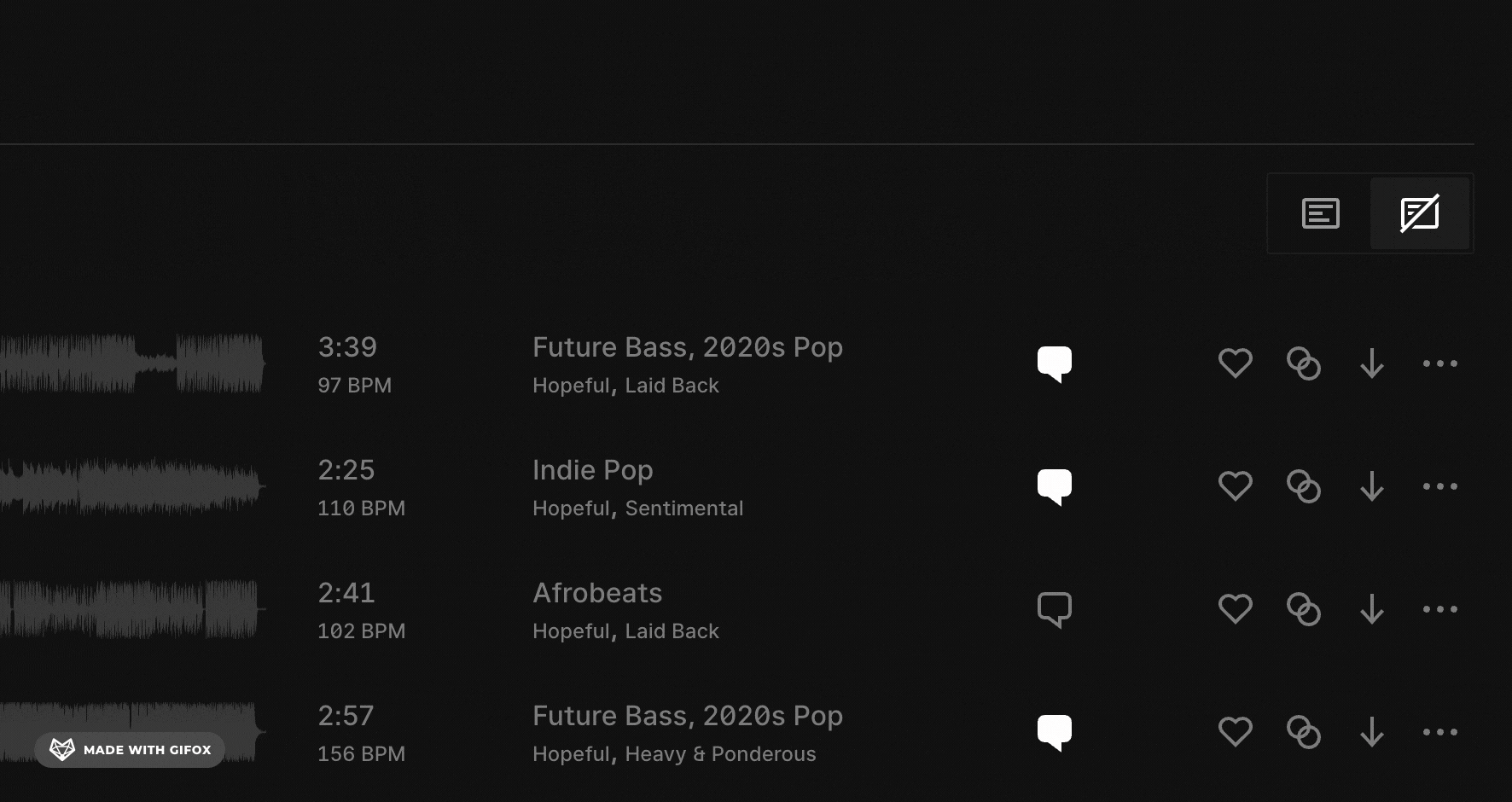Find similar tracks to the Afrobeats song
The height and width of the screenshot is (802, 1512).
pyautogui.click(x=1303, y=609)
